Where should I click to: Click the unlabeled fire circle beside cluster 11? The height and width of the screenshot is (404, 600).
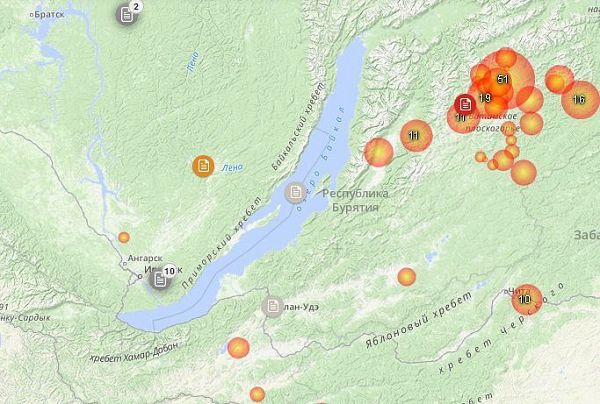tap(378, 152)
